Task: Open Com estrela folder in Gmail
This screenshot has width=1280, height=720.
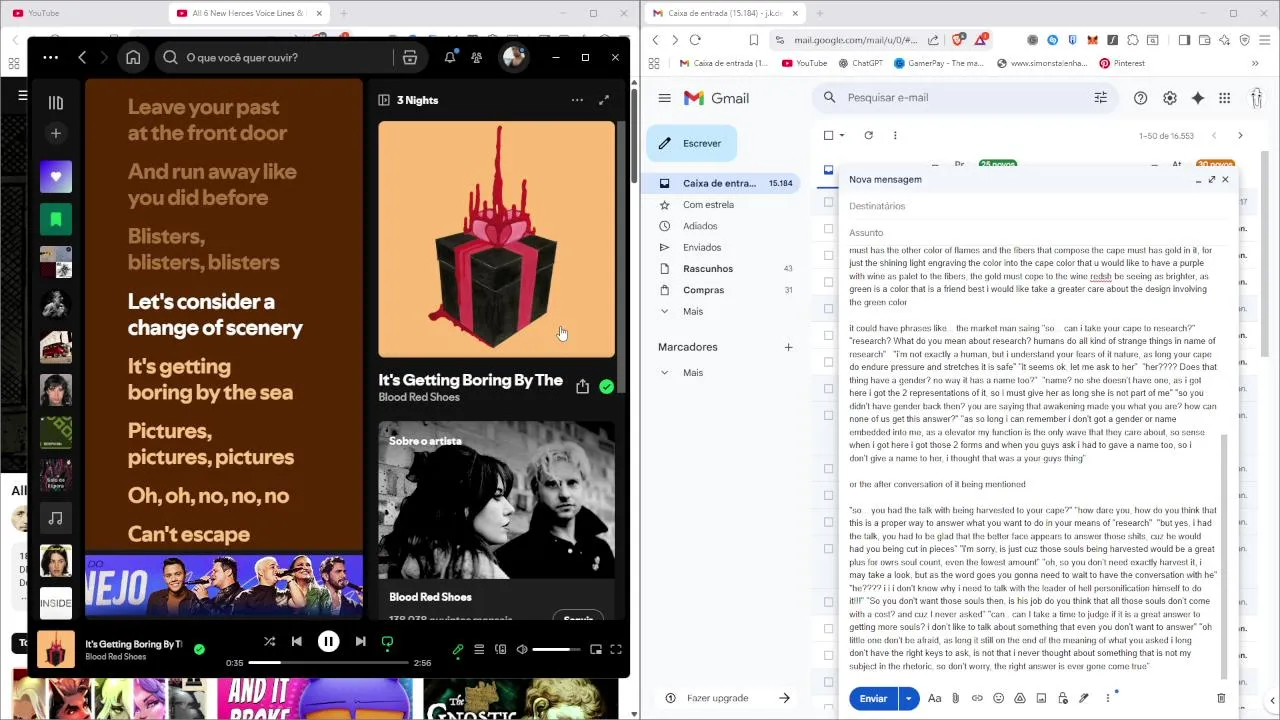Action: click(x=708, y=204)
